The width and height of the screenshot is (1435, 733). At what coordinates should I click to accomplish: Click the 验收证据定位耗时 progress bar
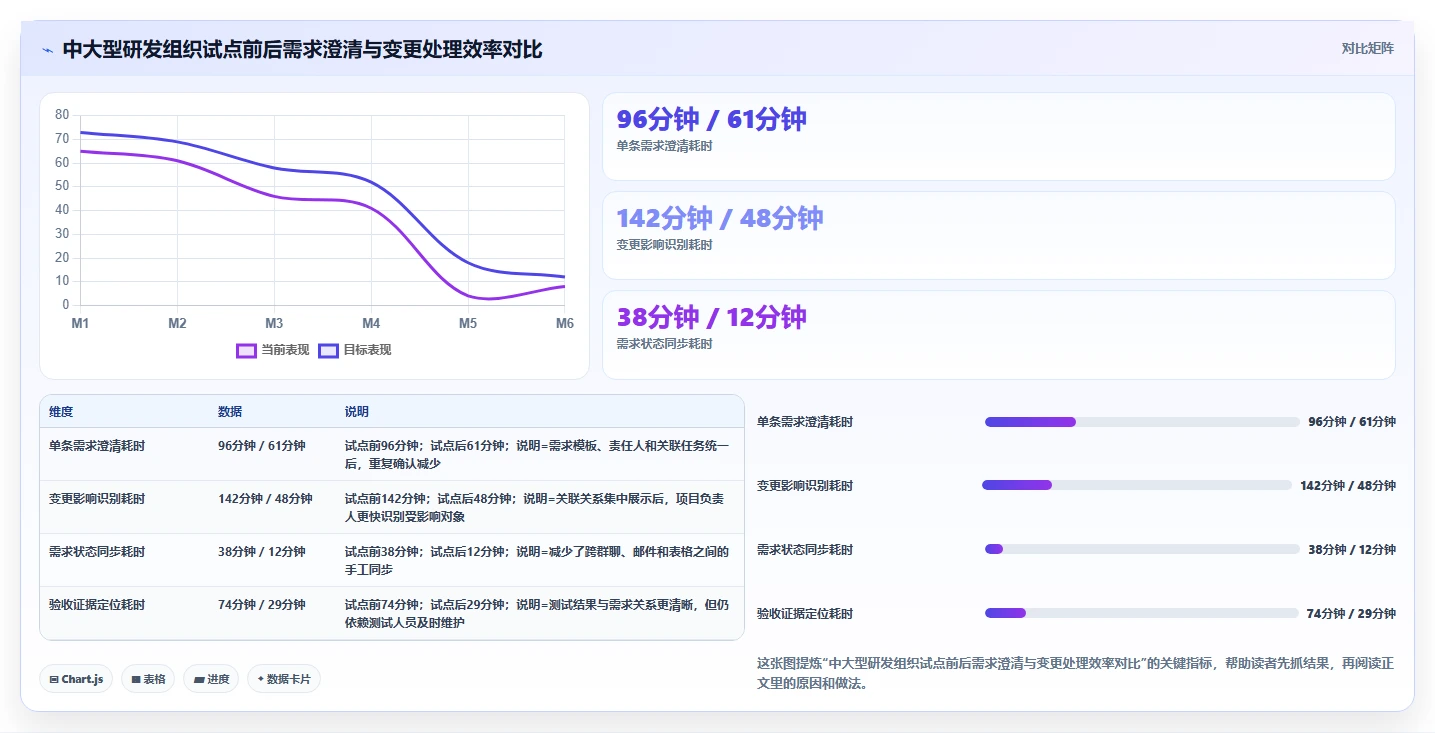pos(1141,613)
